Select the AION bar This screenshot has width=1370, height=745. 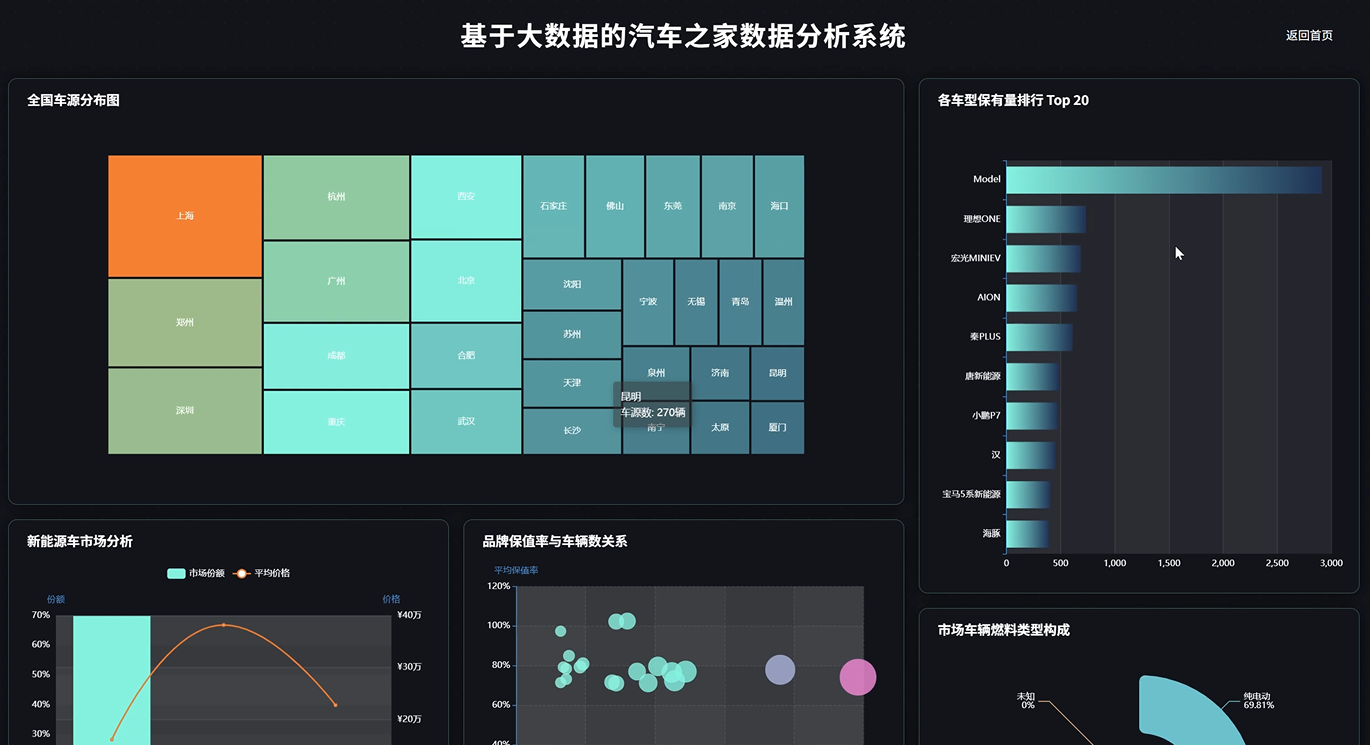click(x=1041, y=298)
